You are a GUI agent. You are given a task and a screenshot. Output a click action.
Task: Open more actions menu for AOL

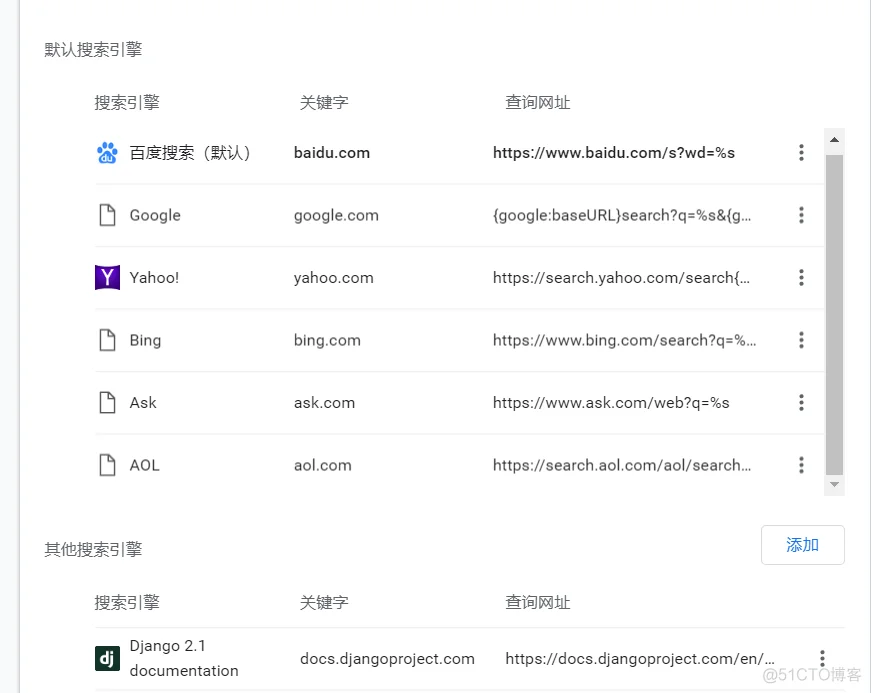pyautogui.click(x=801, y=465)
